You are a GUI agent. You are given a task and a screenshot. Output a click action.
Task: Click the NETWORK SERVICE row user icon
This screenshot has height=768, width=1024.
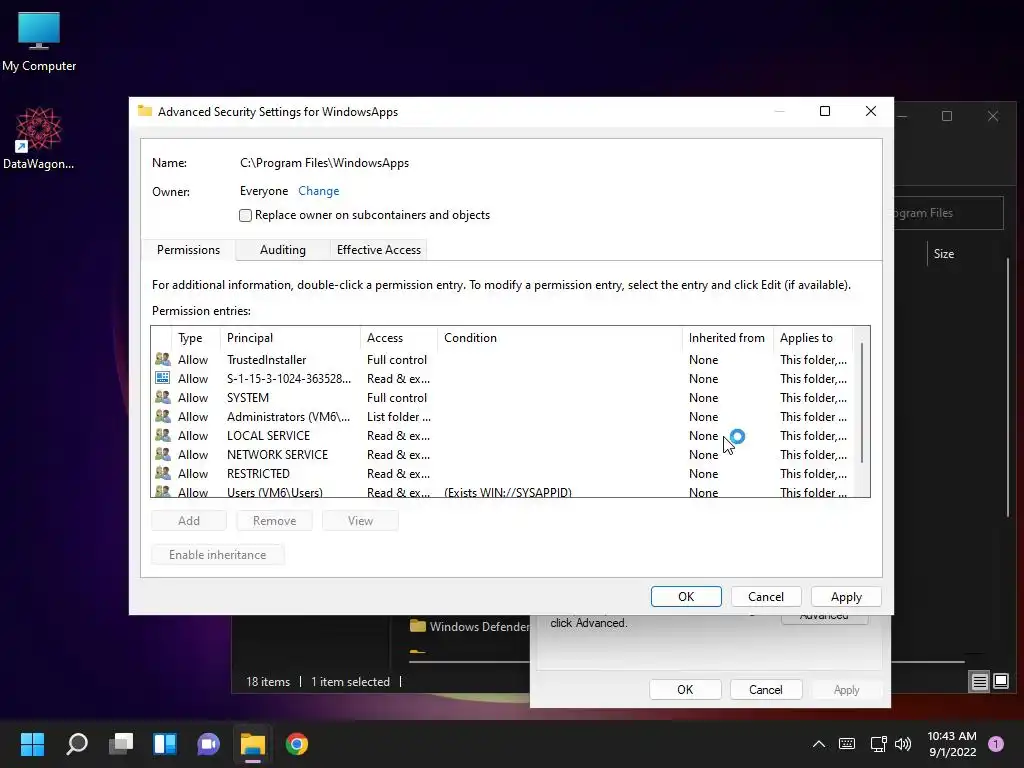163,454
